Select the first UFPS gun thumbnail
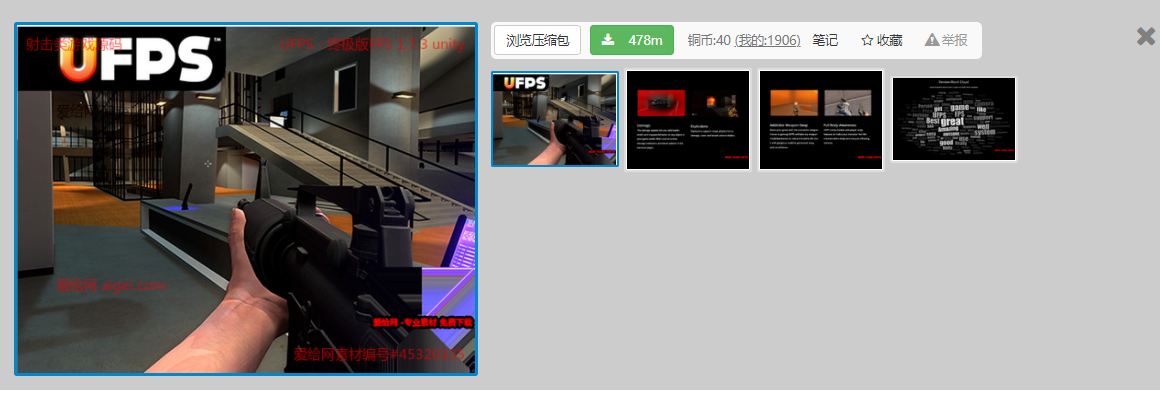The image size is (1166, 394). [555, 119]
